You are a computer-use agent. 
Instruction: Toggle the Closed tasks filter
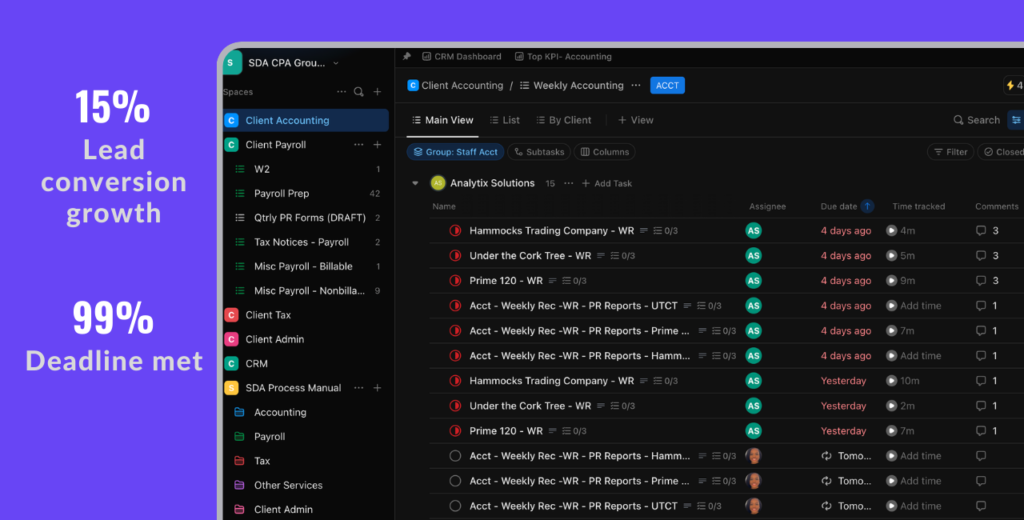1001,152
